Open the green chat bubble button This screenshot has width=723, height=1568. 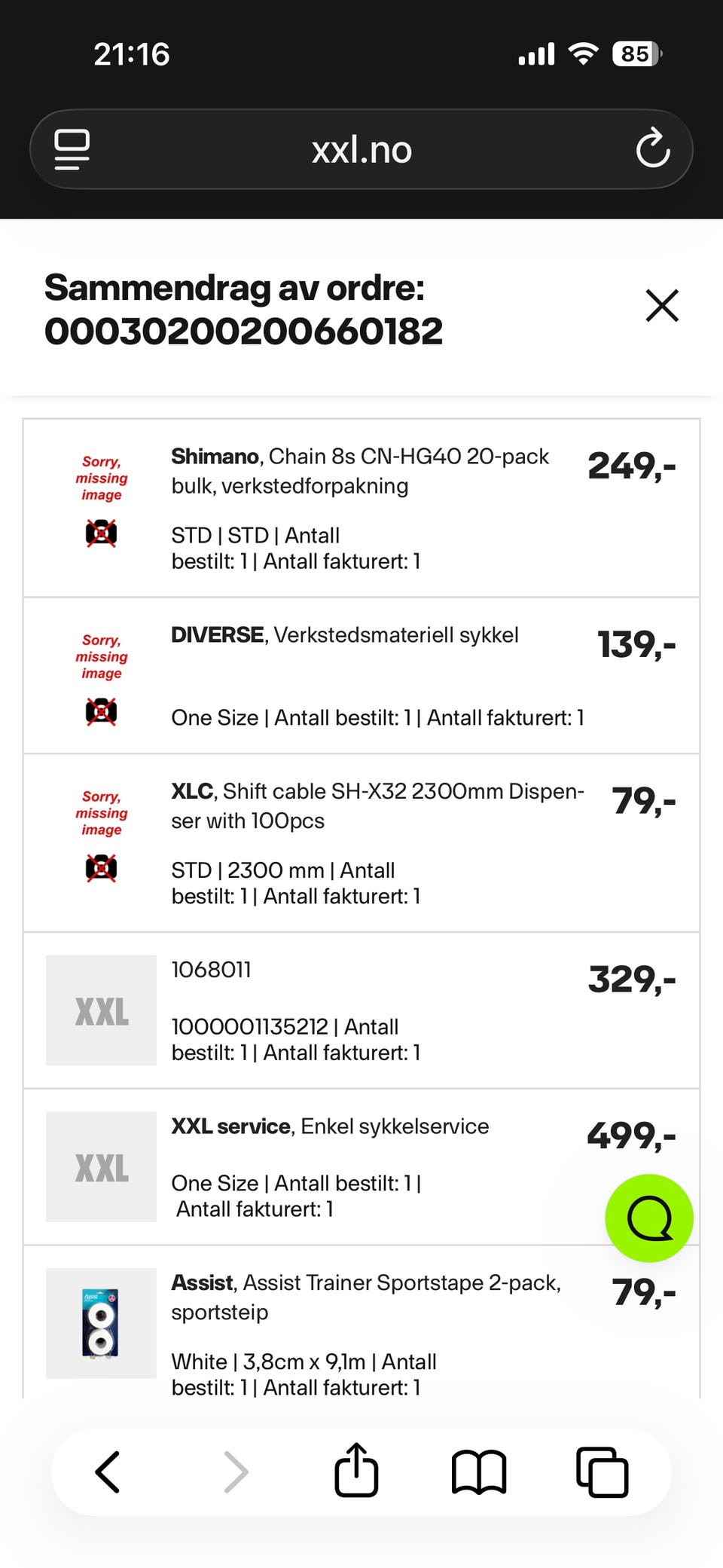coord(648,1218)
